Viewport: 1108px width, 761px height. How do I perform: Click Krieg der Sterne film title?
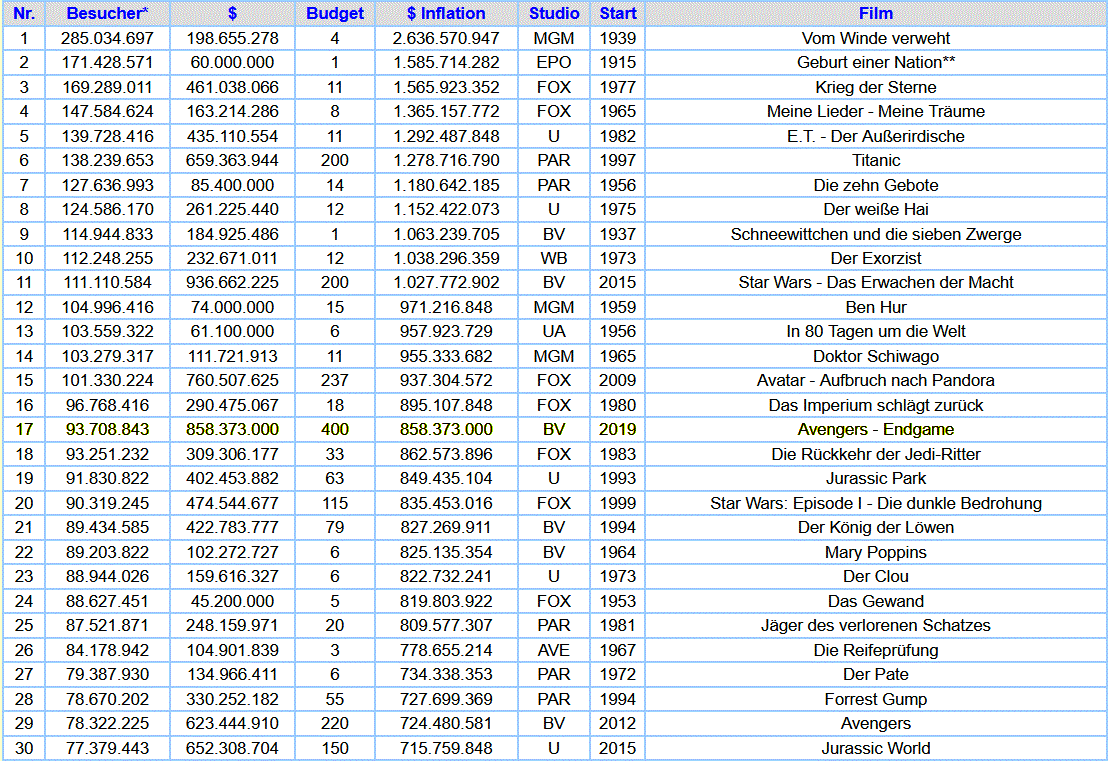[x=876, y=87]
